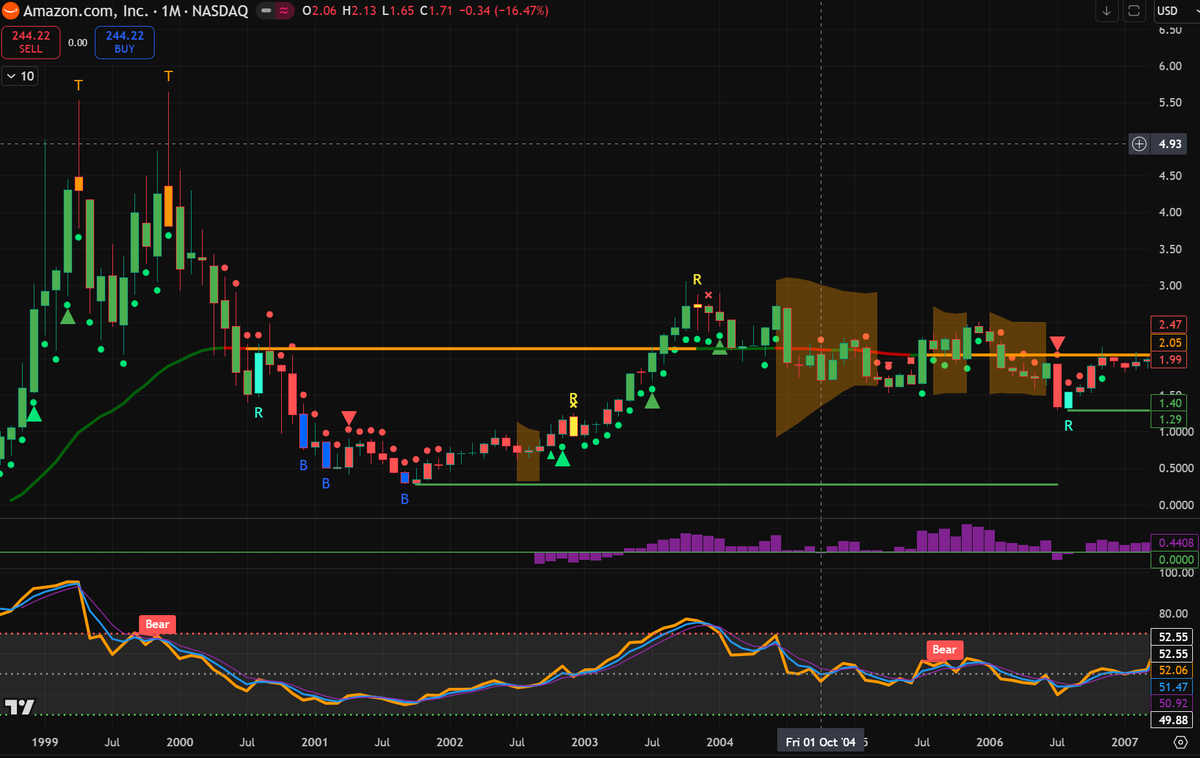This screenshot has width=1200, height=758.
Task: Click the 50.92 purple oscillator value label
Action: point(1170,704)
